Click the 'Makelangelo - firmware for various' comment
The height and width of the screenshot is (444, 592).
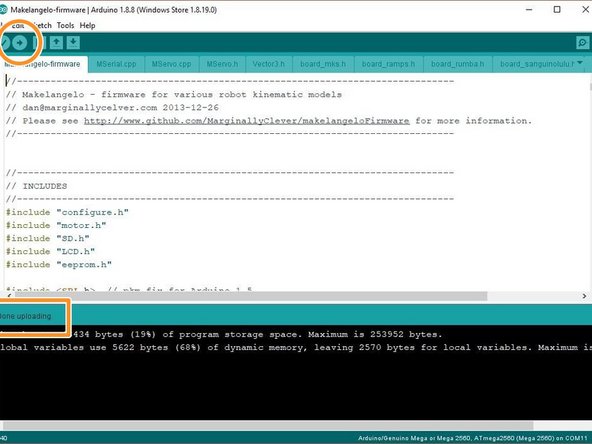tap(174, 94)
